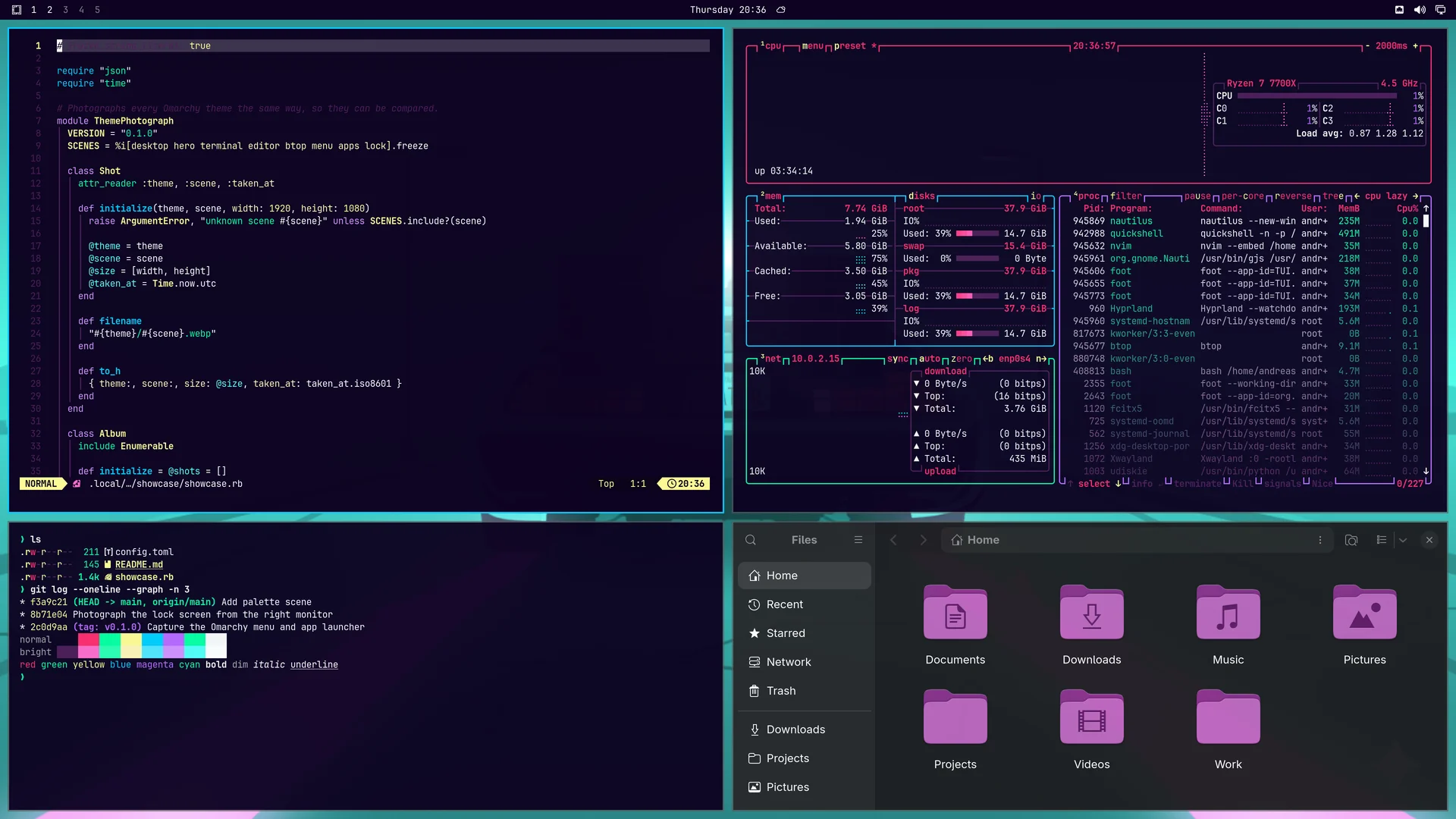Click the search icon in Files sidebar header
The height and width of the screenshot is (819, 1456).
tap(751, 540)
